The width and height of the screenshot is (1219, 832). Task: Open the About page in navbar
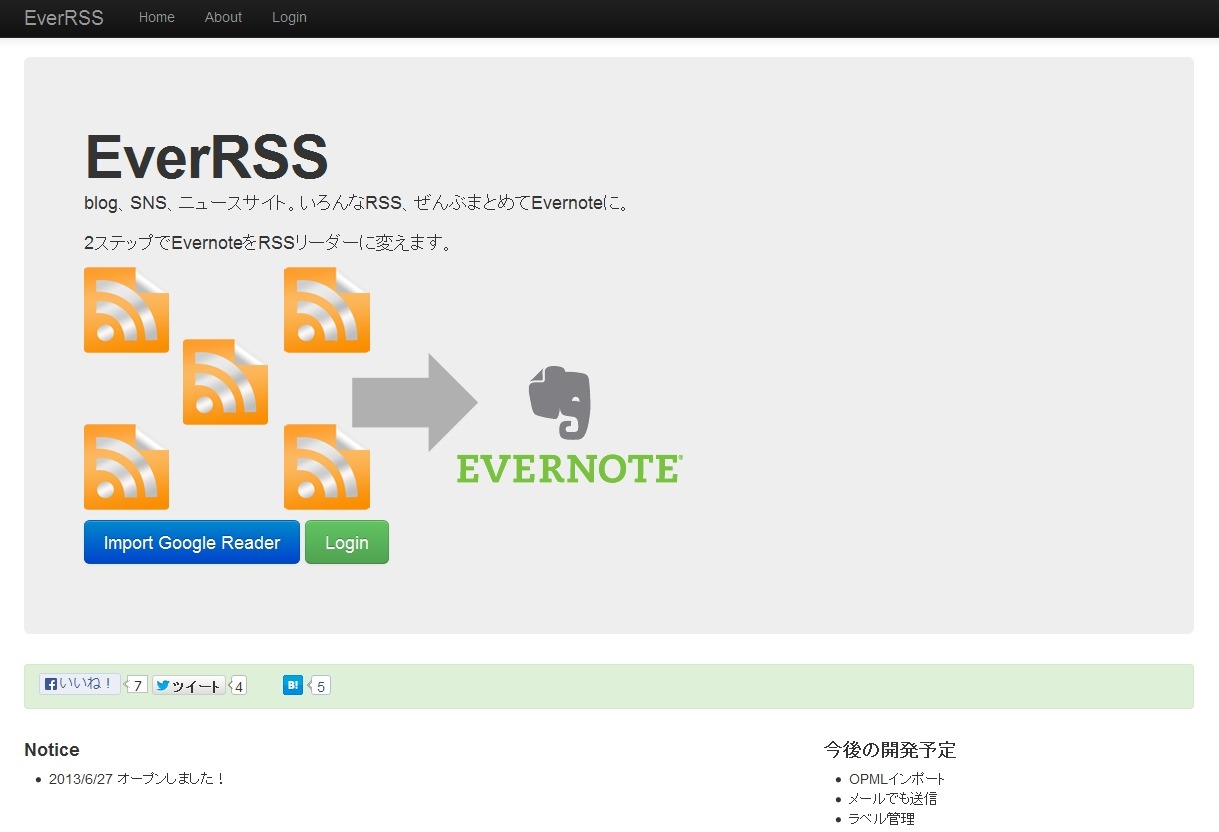coord(223,17)
